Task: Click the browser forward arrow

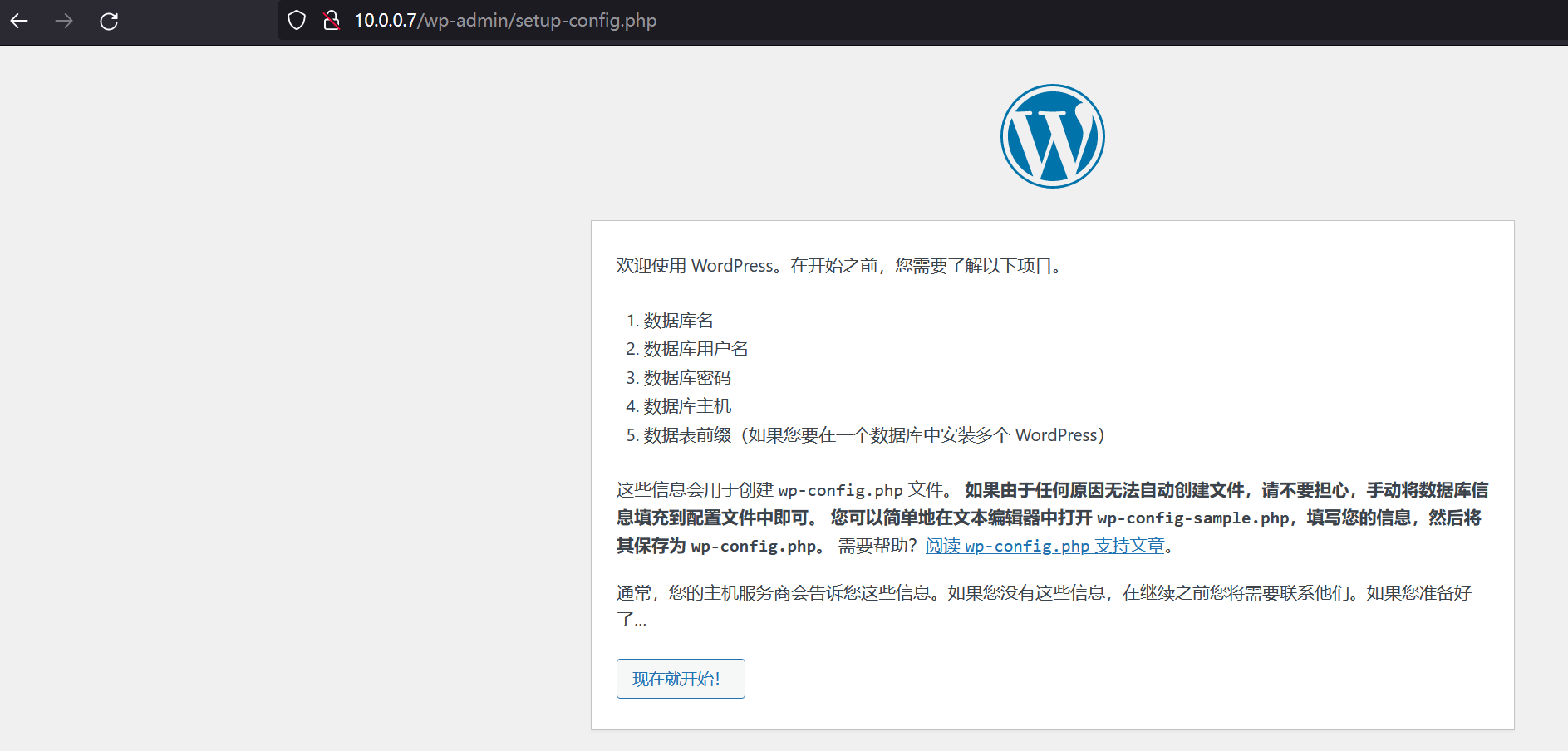Action: (x=64, y=21)
